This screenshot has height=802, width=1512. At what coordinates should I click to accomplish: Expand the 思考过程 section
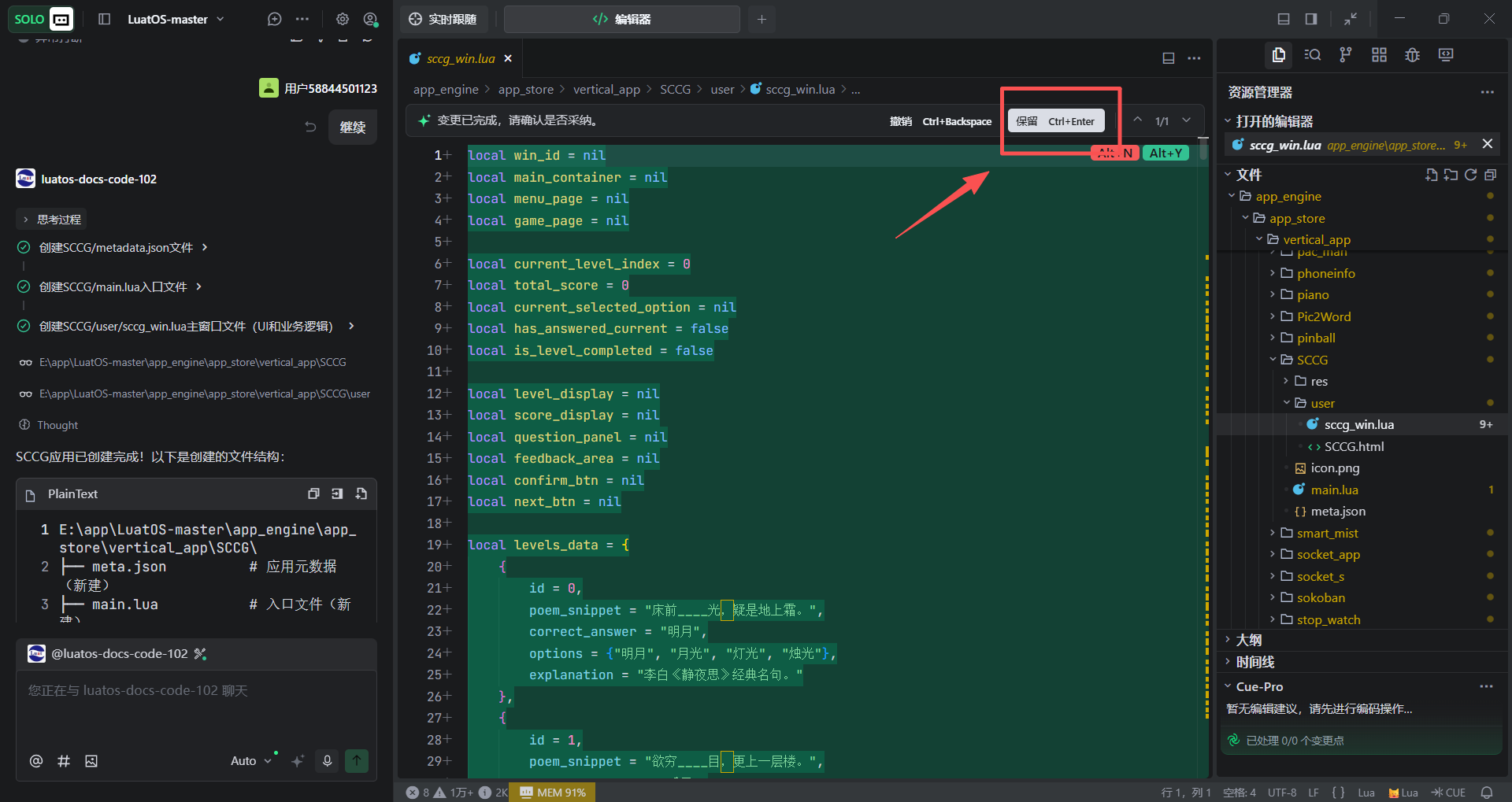click(52, 220)
